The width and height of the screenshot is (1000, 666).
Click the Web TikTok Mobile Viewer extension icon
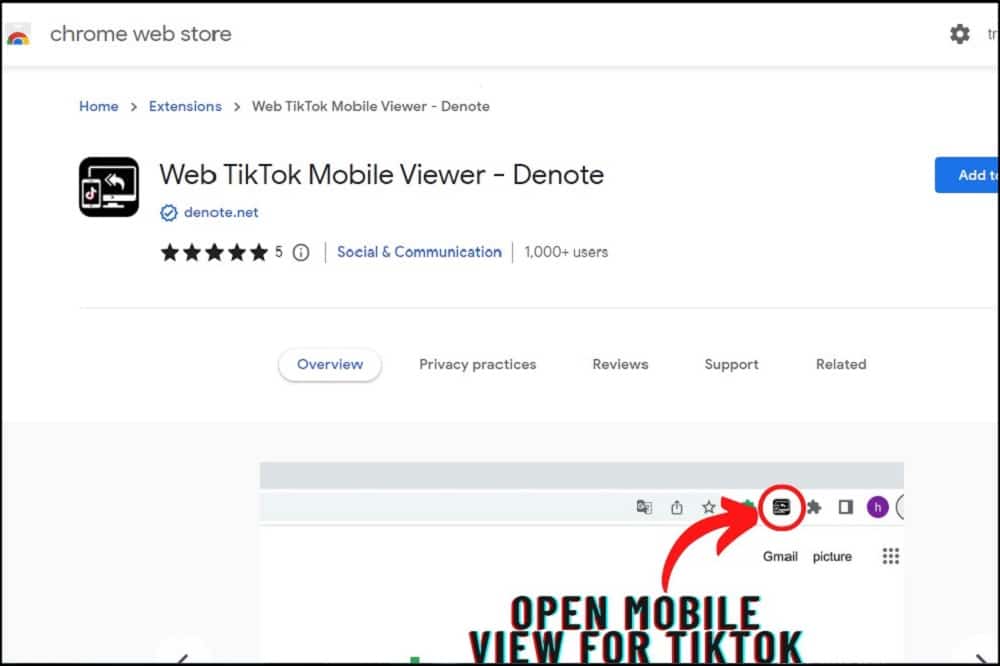(109, 187)
